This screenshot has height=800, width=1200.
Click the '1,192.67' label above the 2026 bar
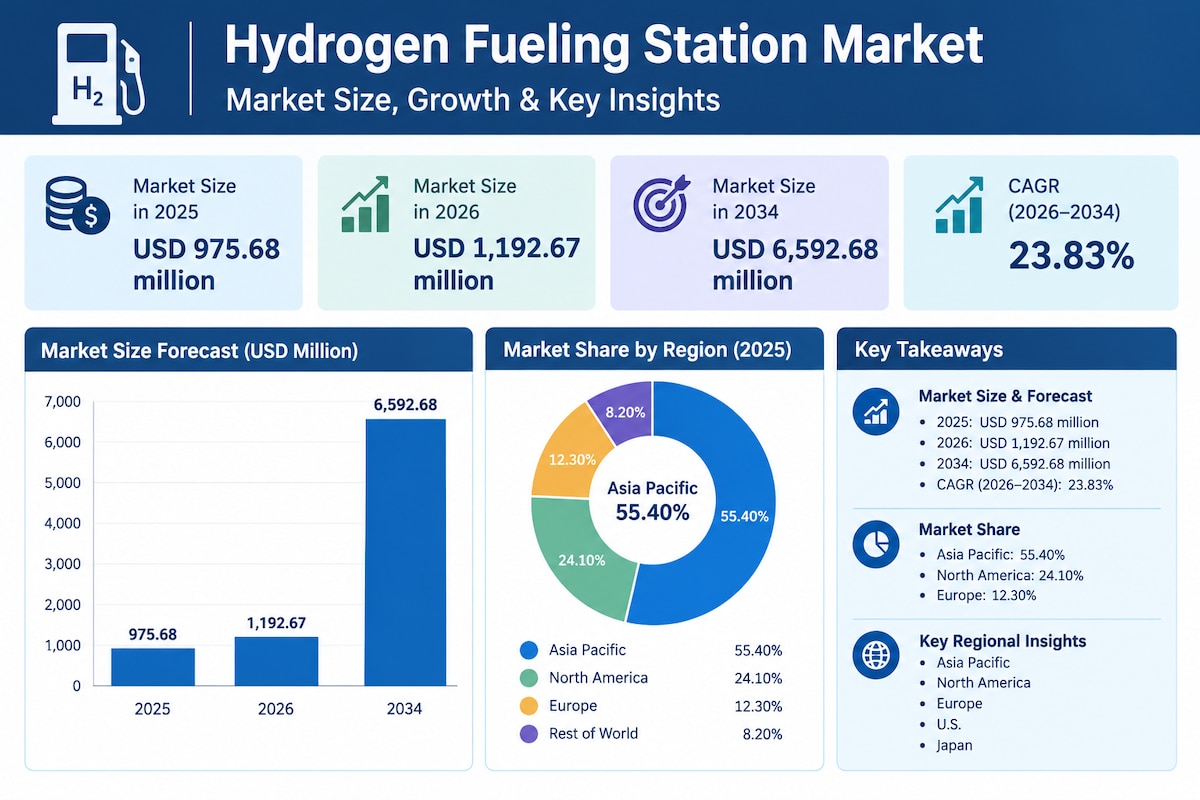coord(276,623)
